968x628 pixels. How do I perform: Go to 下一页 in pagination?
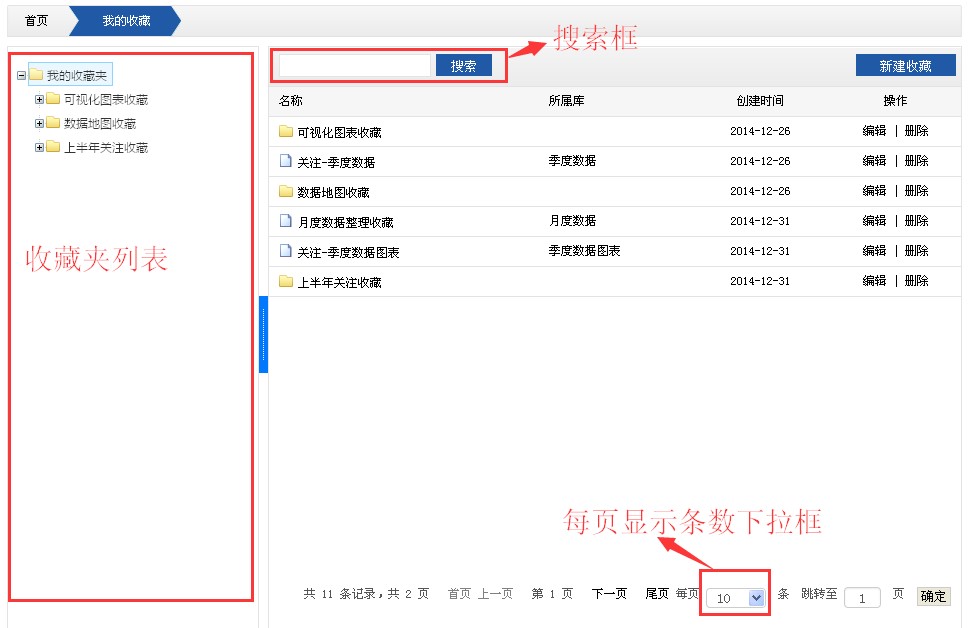[609, 593]
